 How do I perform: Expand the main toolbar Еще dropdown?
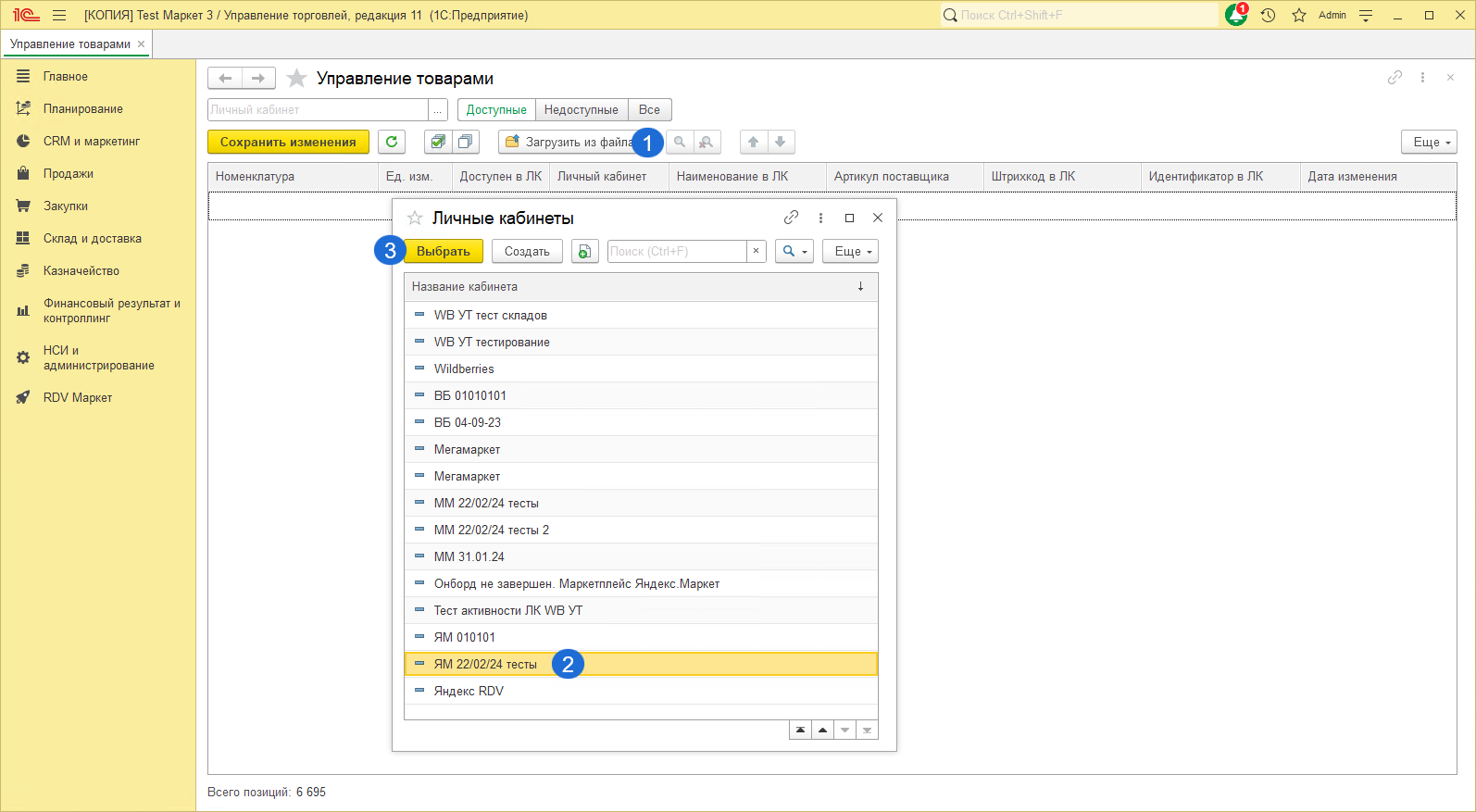click(1429, 142)
